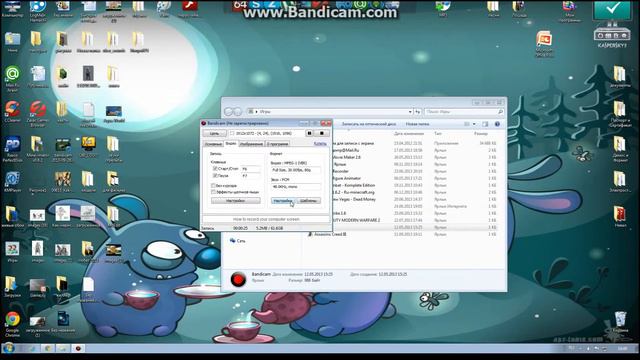Switch to the Основные tab in Bandicam
This screenshot has width=640, height=360.
point(213,144)
